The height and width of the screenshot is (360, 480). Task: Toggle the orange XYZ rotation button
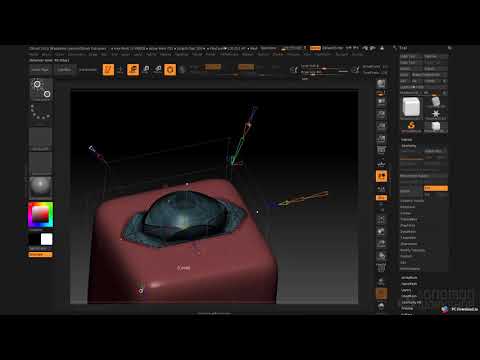pos(381,198)
